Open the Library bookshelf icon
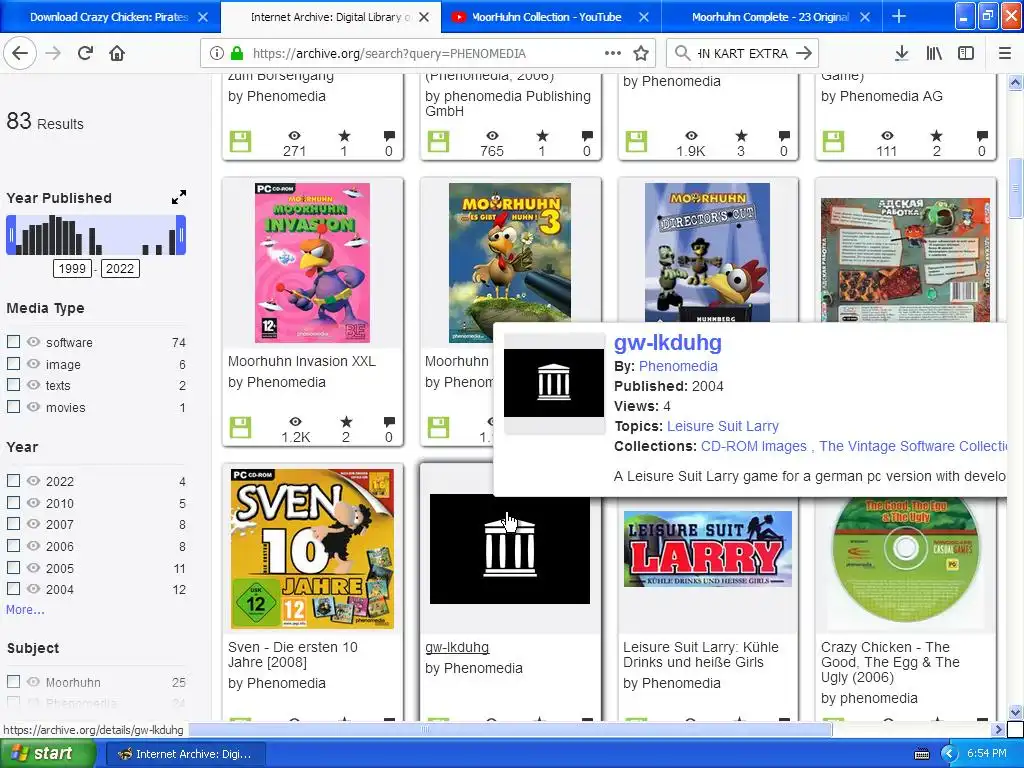The width and height of the screenshot is (1024, 768). pos(934,54)
